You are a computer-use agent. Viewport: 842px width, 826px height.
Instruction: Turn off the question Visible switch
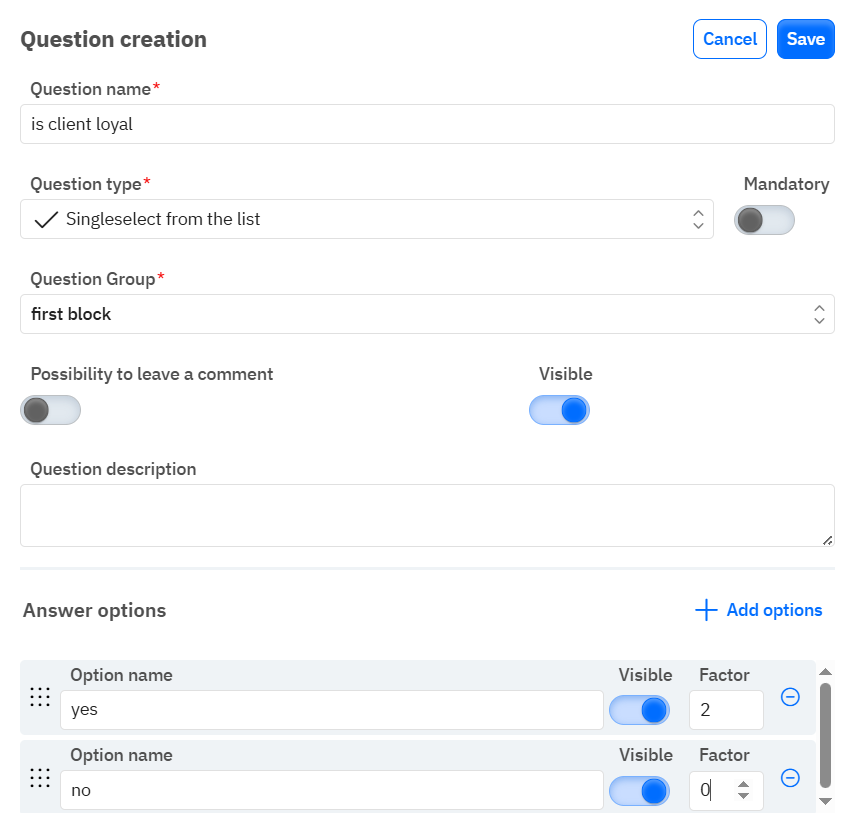(559, 410)
